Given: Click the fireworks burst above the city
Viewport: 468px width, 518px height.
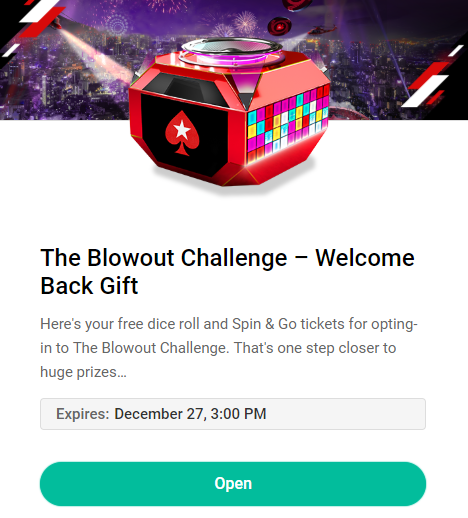Looking at the screenshot, I should [245, 22].
